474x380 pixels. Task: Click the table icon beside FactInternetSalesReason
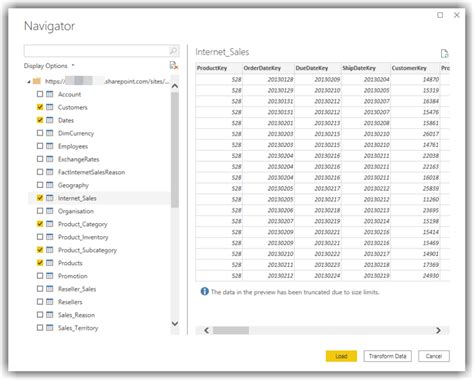click(50, 172)
